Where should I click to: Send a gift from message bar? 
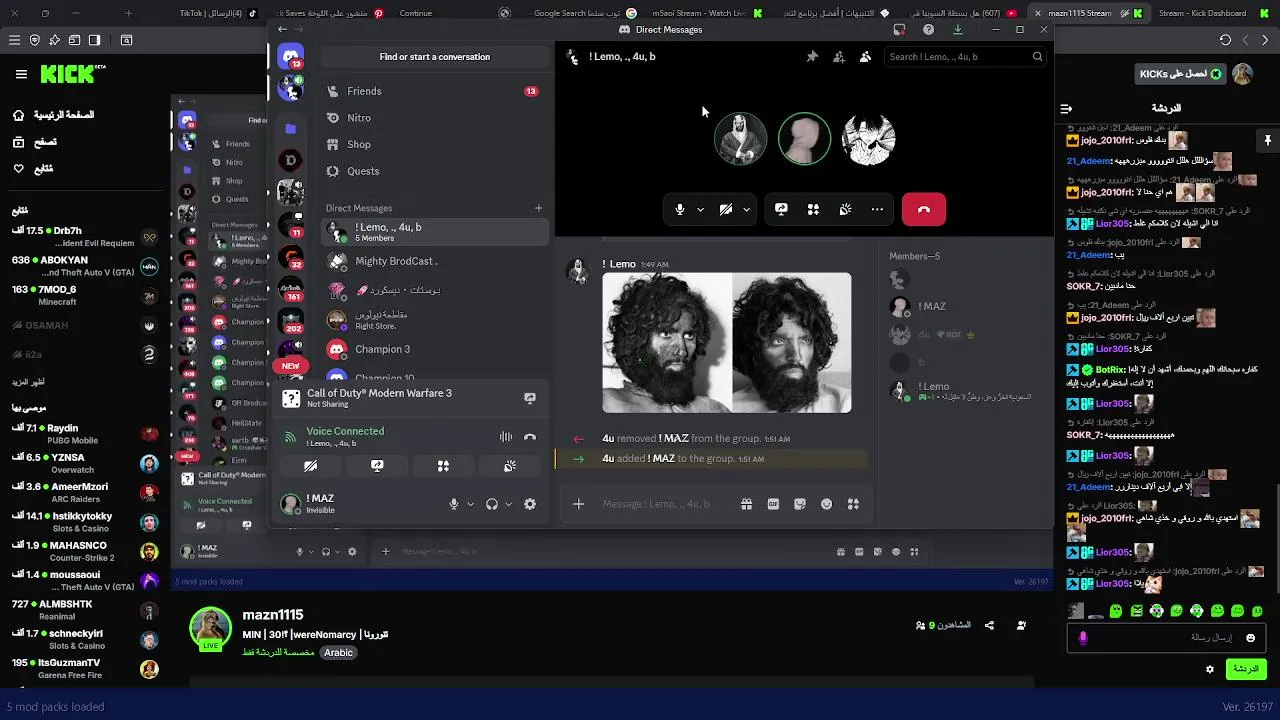click(746, 504)
